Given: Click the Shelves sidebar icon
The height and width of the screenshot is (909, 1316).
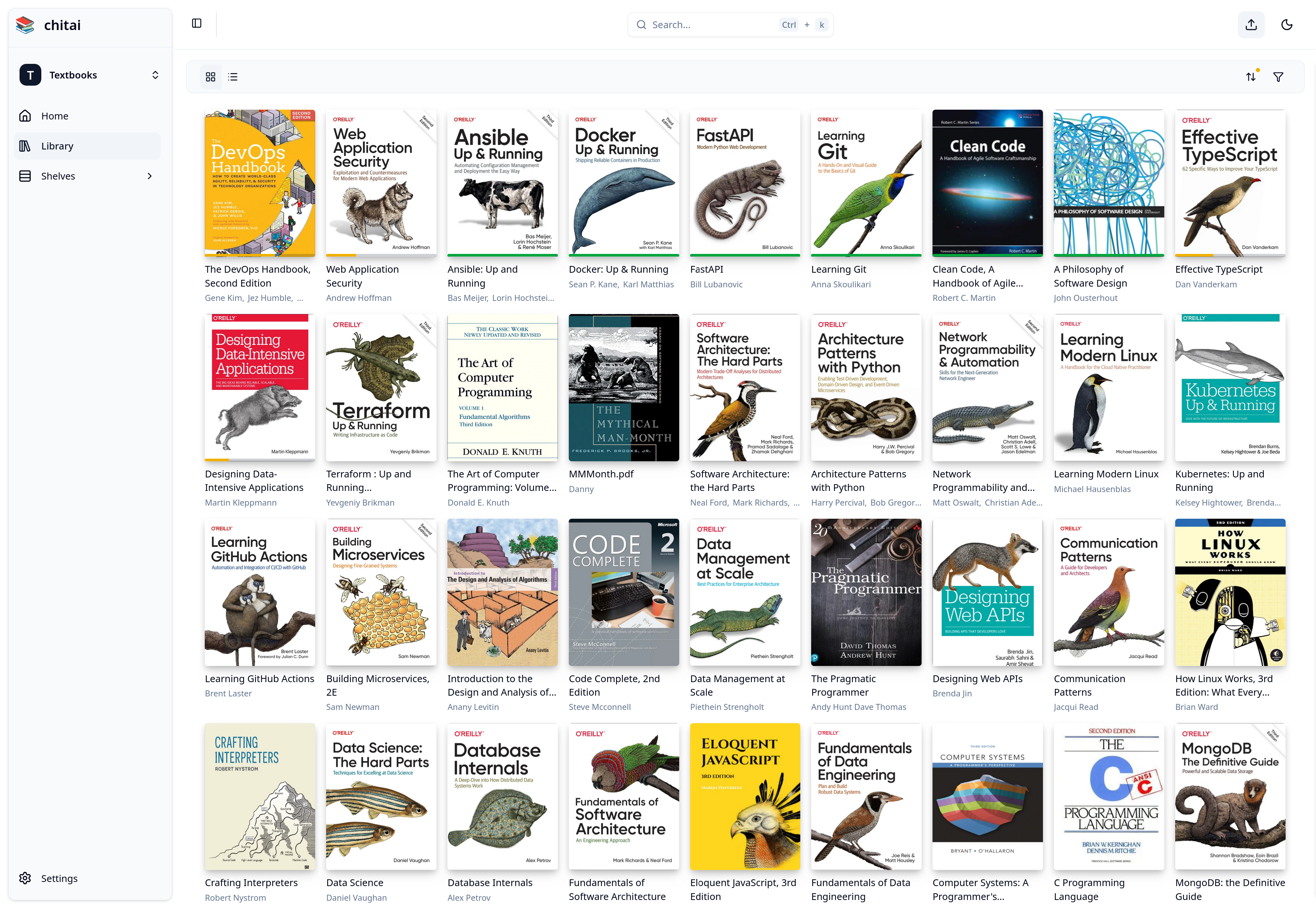Looking at the screenshot, I should (x=25, y=176).
